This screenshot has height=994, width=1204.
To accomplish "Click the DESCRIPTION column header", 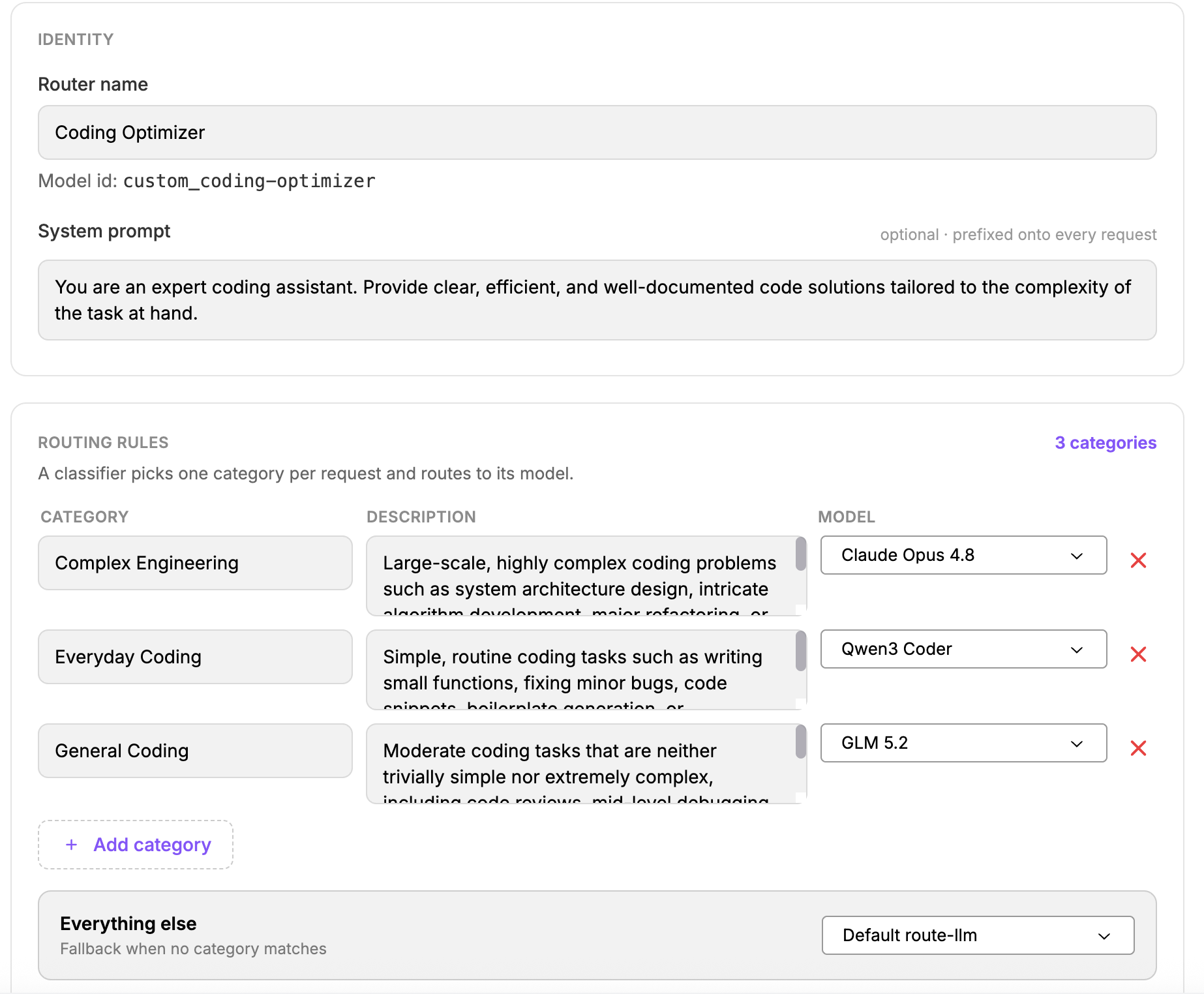I will click(421, 517).
